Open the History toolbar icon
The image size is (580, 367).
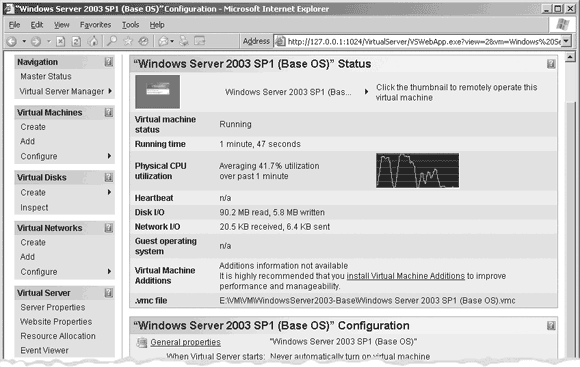coord(144,41)
